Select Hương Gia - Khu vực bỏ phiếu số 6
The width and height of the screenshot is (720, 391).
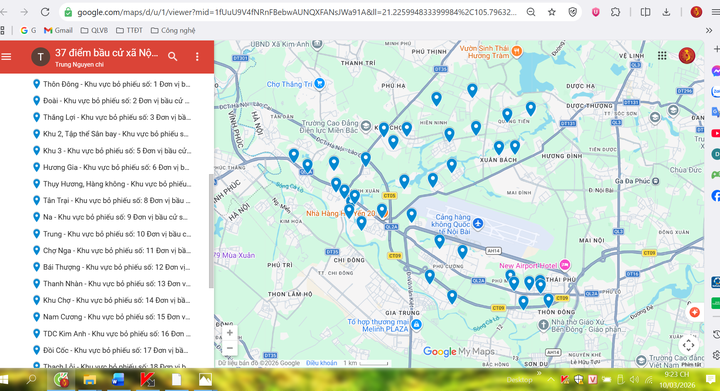pyautogui.click(x=112, y=167)
